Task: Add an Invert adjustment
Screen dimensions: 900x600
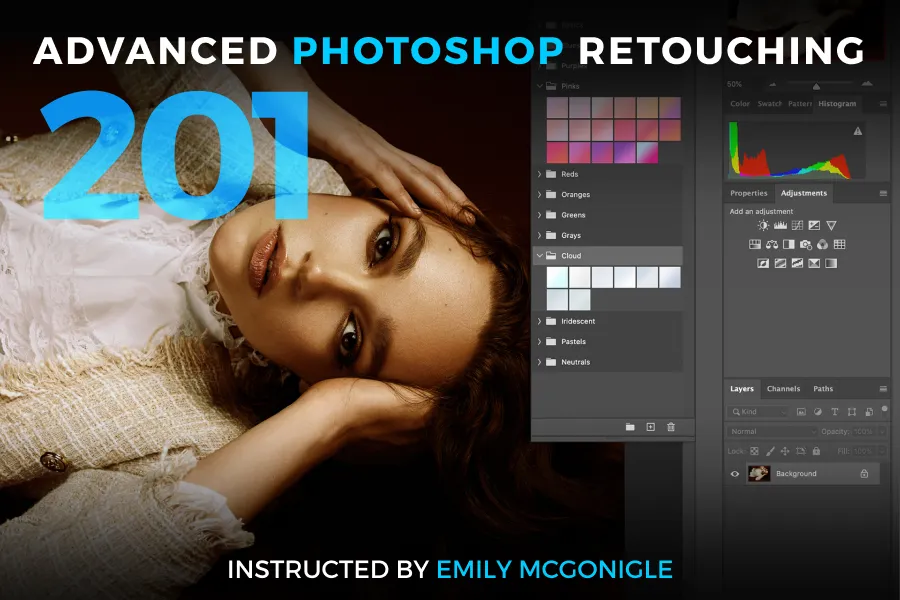Action: [763, 264]
